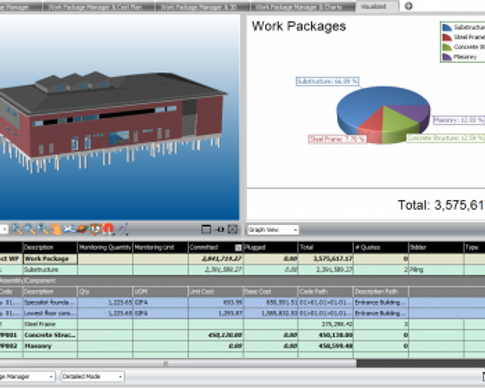
Task: Select the Work Package description cell
Action: pyautogui.click(x=50, y=259)
